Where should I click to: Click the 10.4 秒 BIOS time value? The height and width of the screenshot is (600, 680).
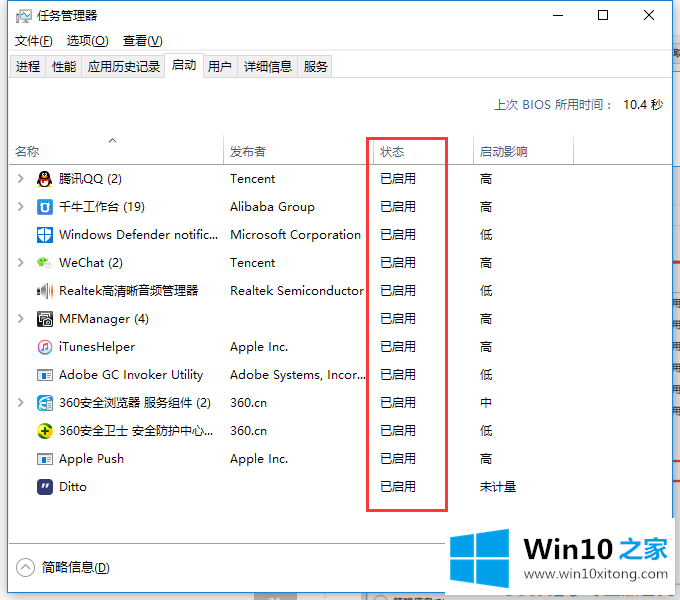point(643,105)
